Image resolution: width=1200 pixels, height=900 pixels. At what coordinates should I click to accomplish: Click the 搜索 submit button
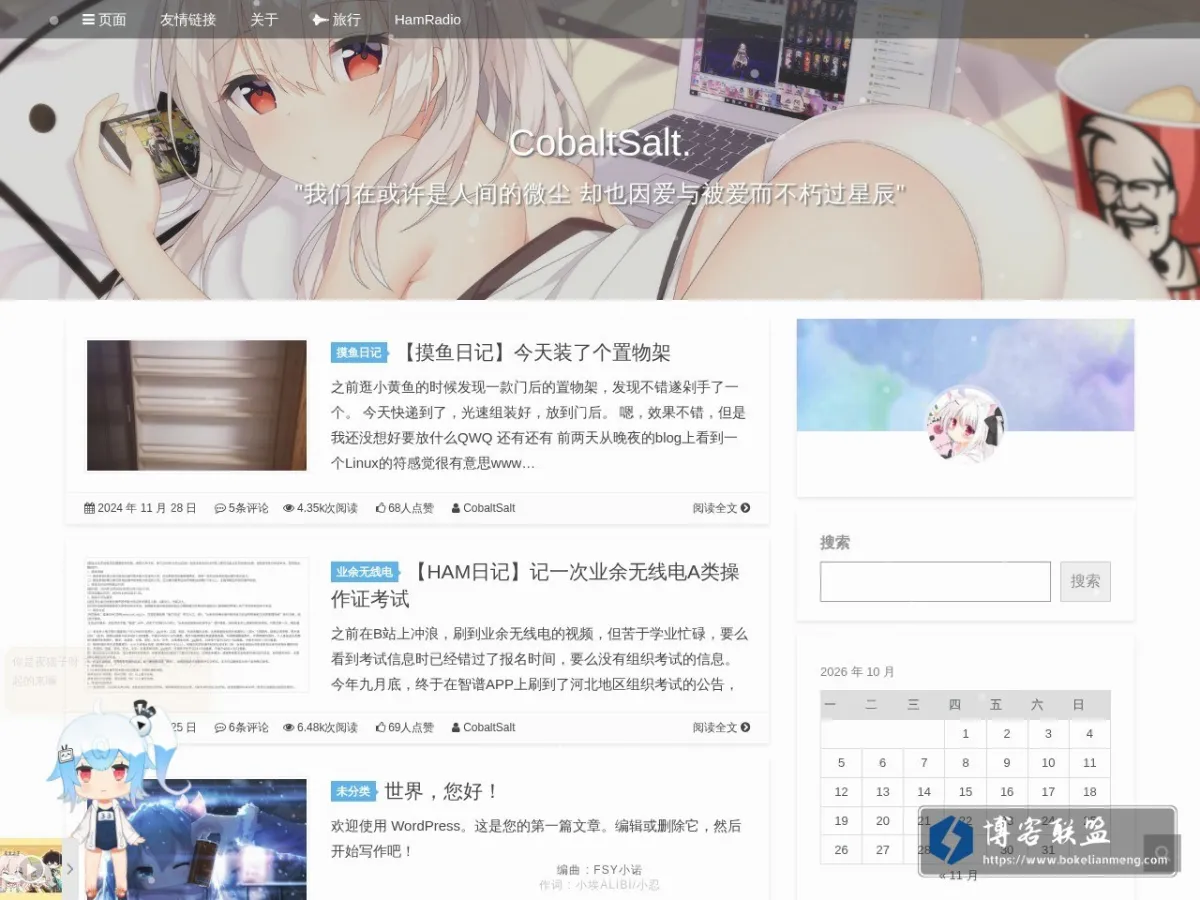tap(1085, 581)
